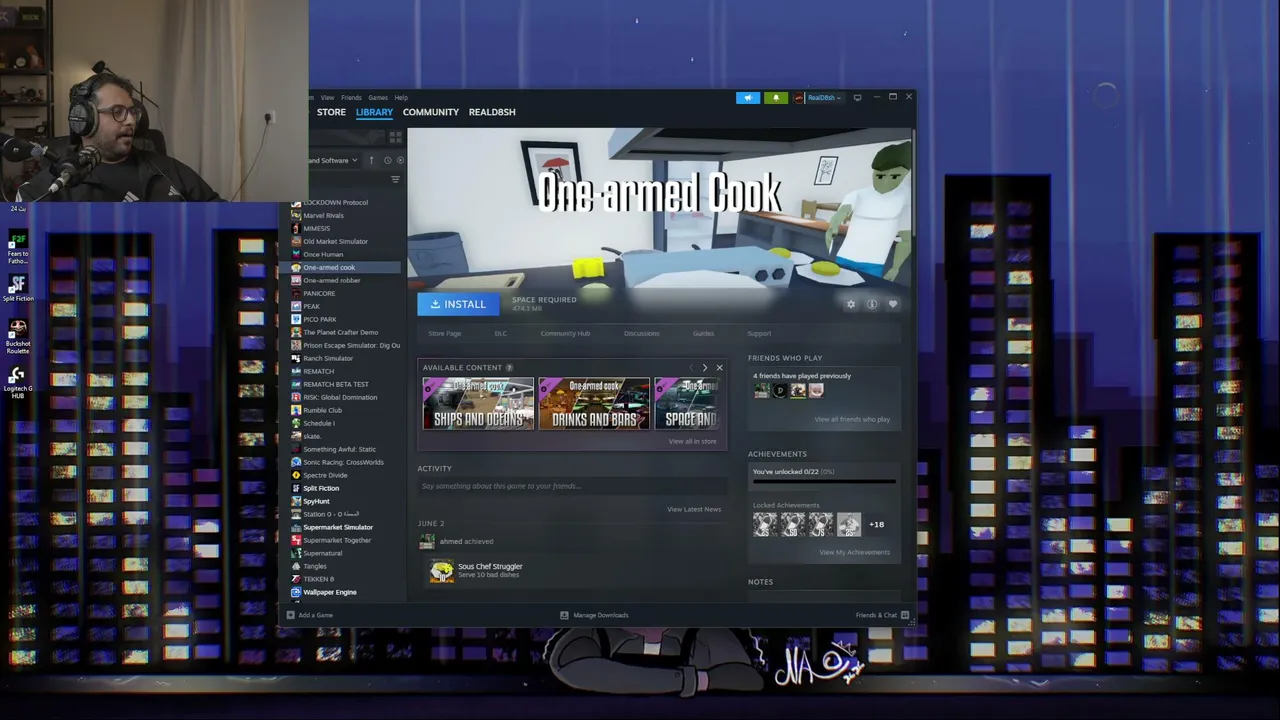
Task: Open Fears to Fathom desktop shortcut
Action: point(17,248)
